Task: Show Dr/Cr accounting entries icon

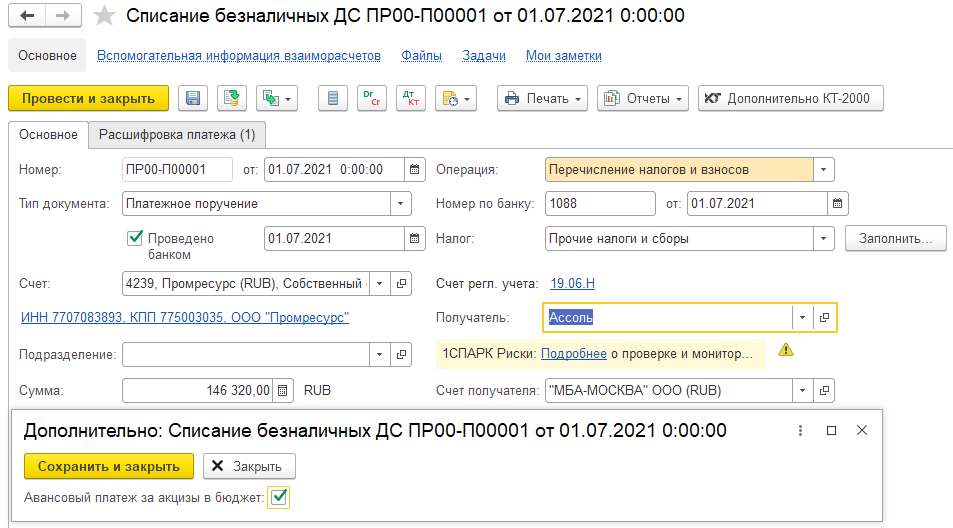Action: [374, 98]
